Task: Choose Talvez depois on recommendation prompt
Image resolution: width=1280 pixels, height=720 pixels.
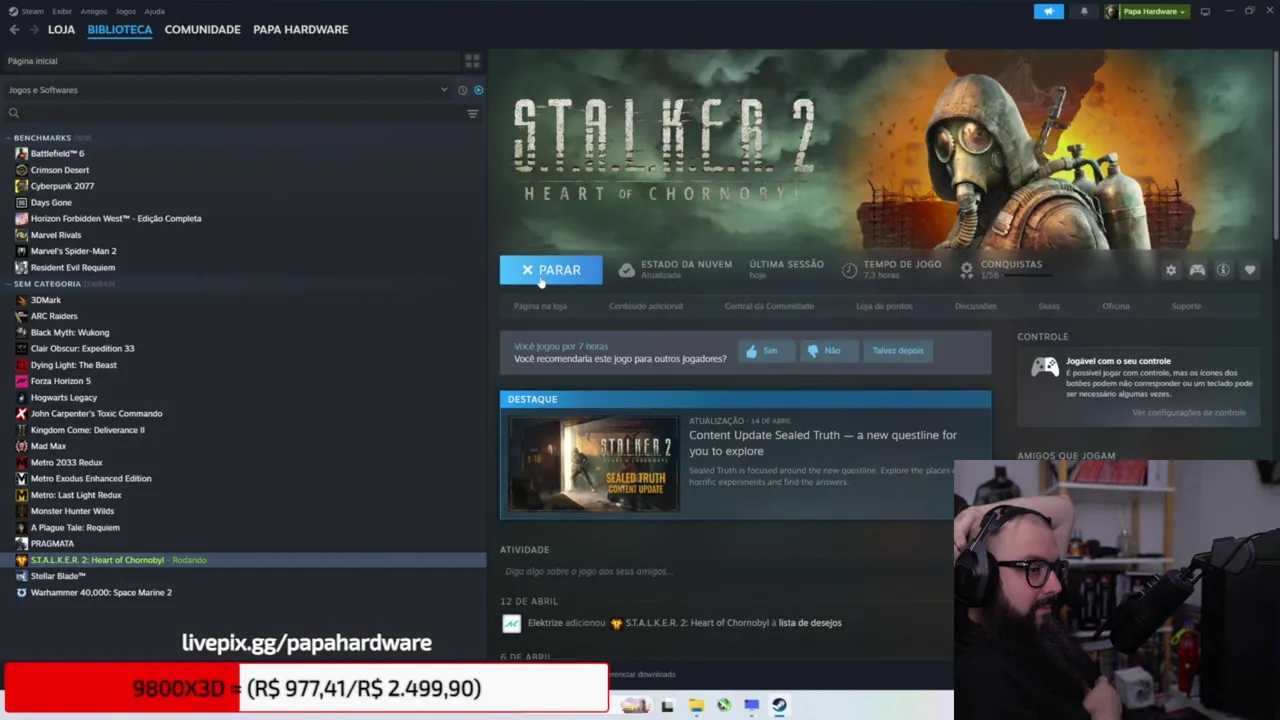Action: (898, 351)
